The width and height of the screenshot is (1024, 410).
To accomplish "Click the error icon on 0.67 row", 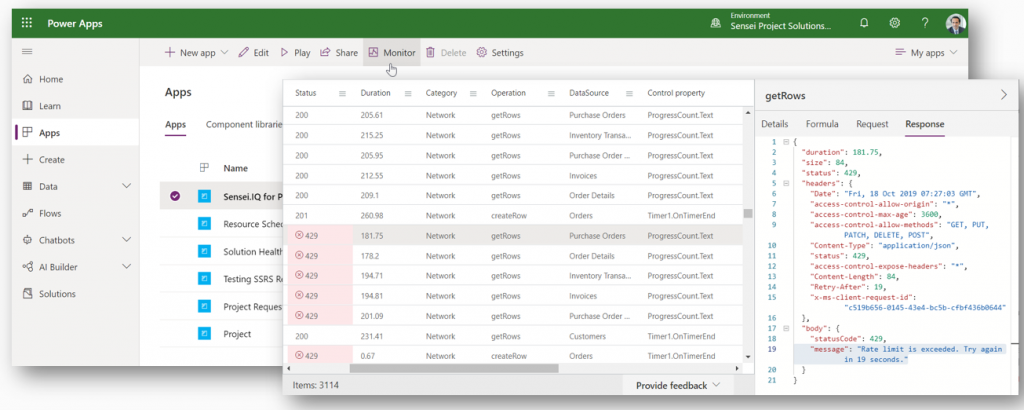I will click(299, 355).
